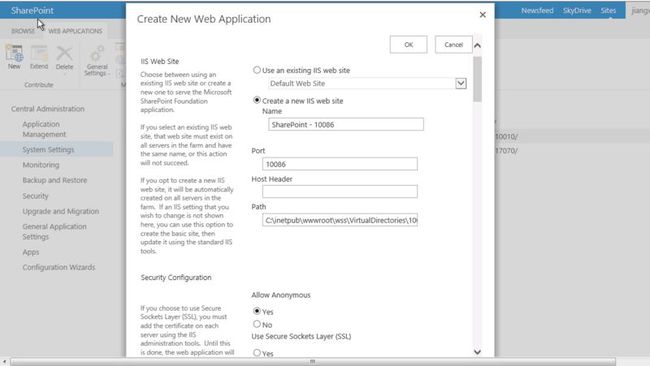650x366 pixels.
Task: Click the IIS web site Name field
Action: [346, 124]
